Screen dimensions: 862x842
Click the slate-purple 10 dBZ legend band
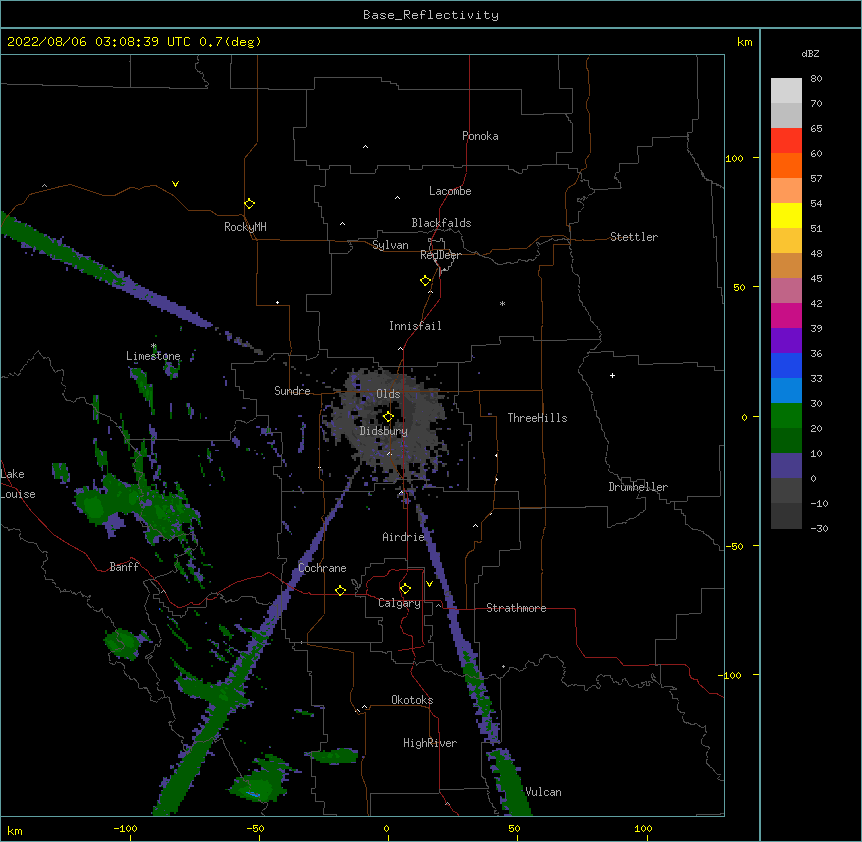tap(786, 466)
